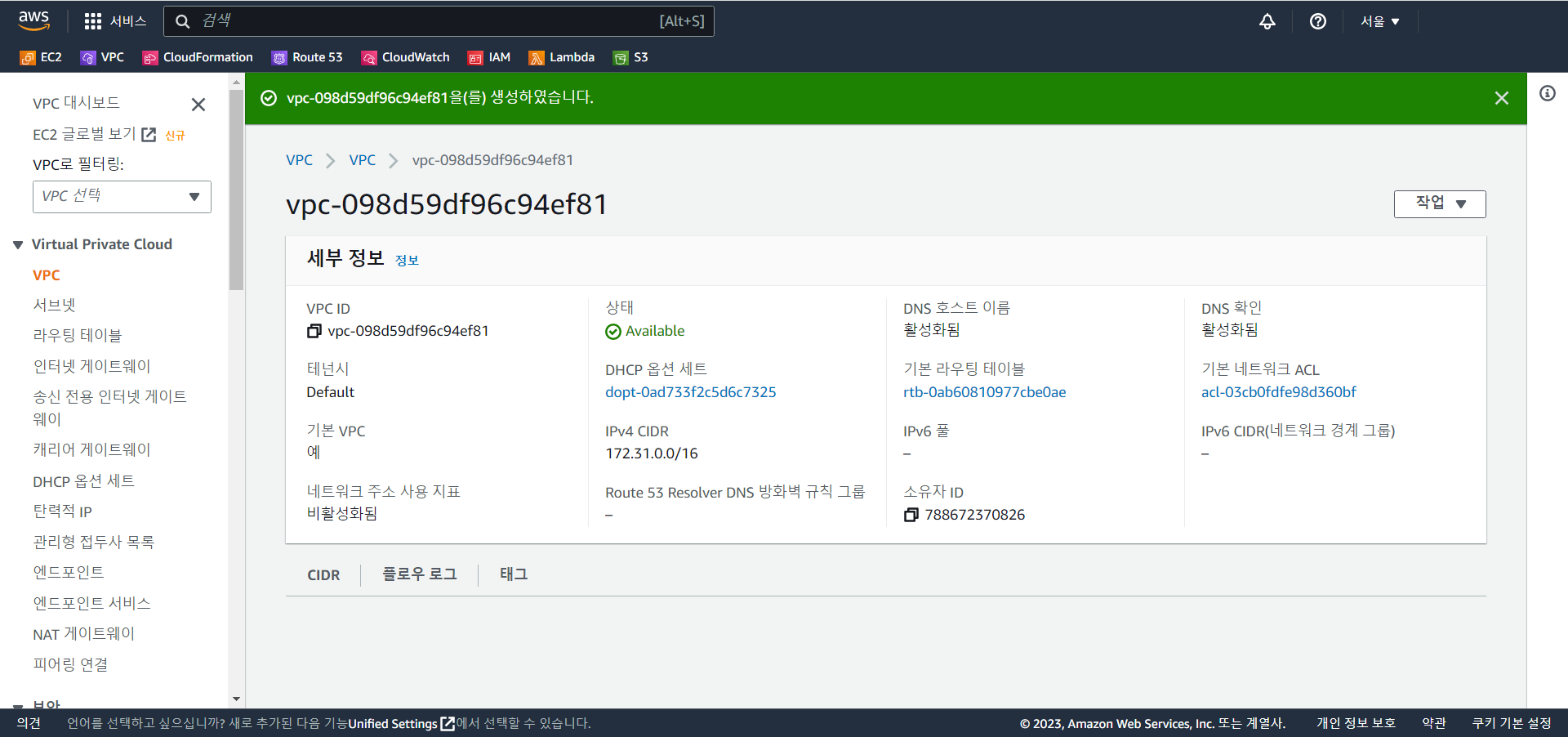The width and height of the screenshot is (1568, 737).
Task: Select 인터넷 게이트웨이 in the sidebar
Action: coord(91,366)
